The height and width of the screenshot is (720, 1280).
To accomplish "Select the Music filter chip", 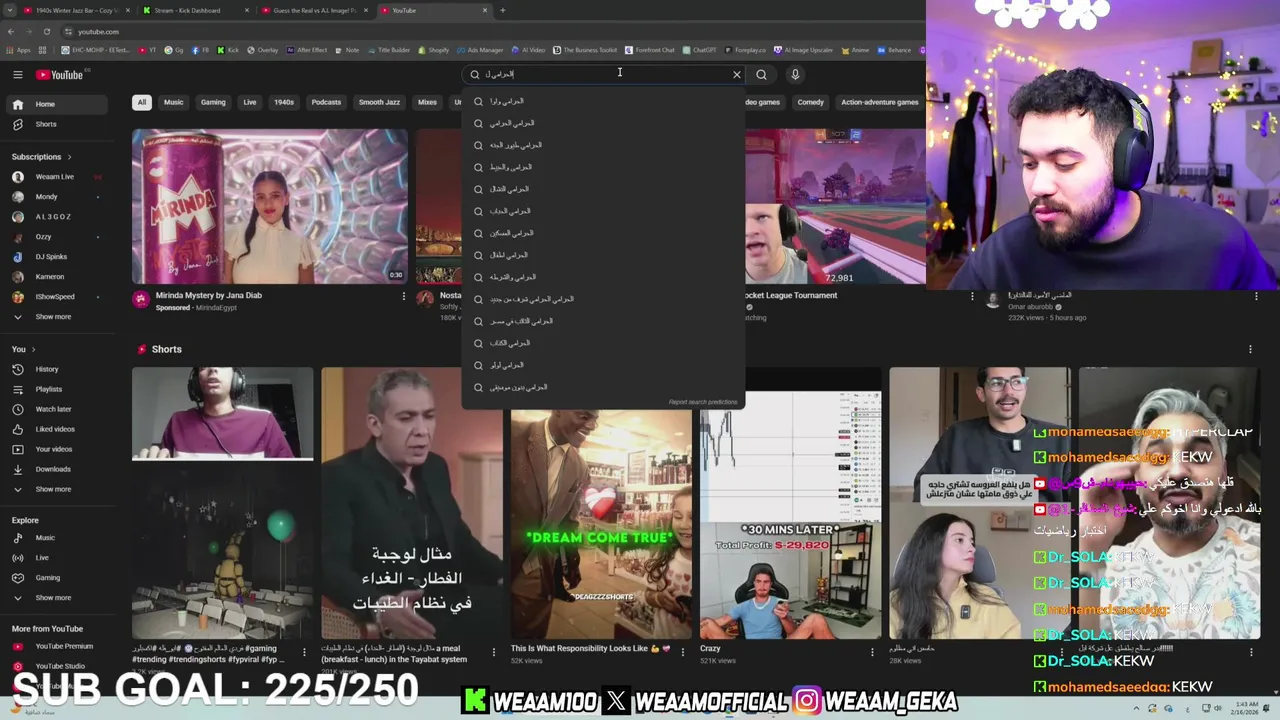I will click(174, 102).
